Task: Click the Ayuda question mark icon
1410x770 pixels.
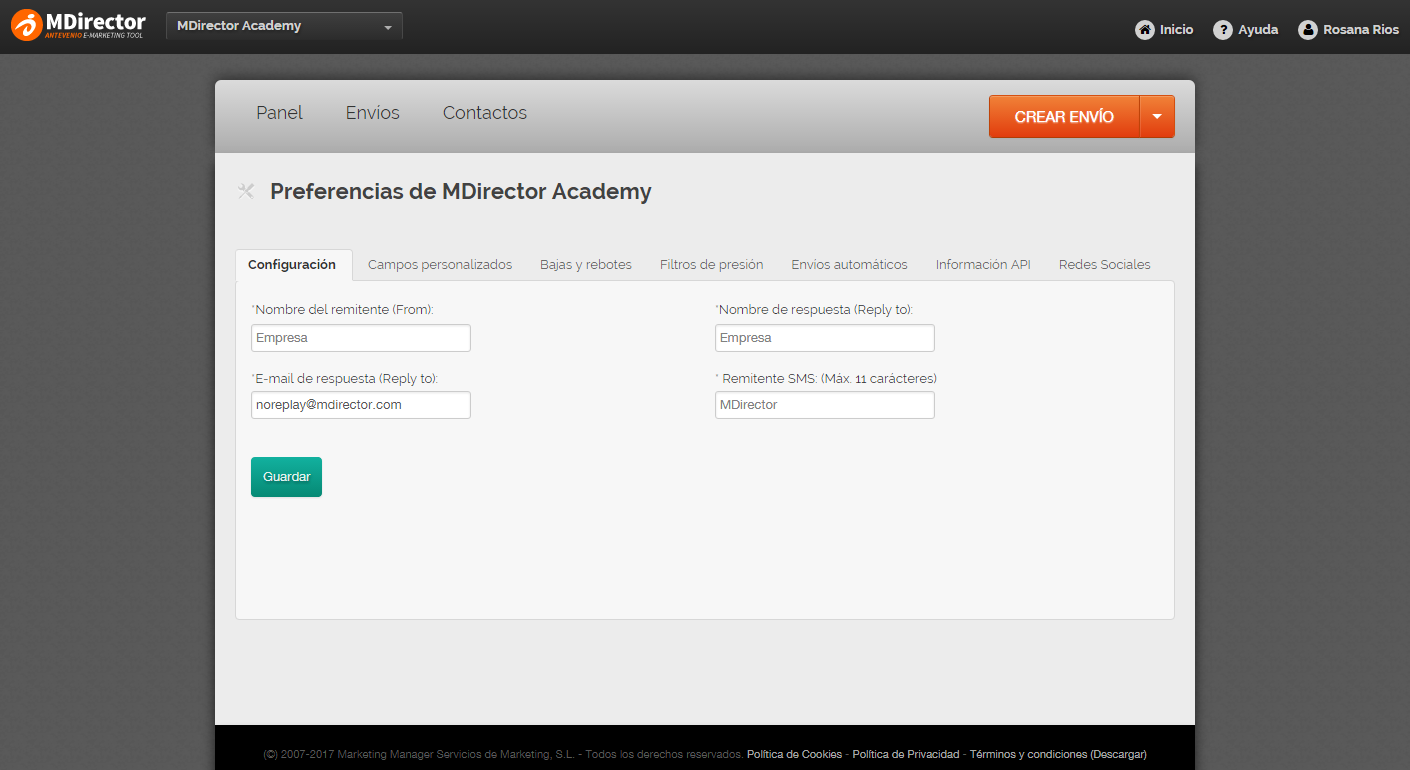Action: pyautogui.click(x=1223, y=30)
